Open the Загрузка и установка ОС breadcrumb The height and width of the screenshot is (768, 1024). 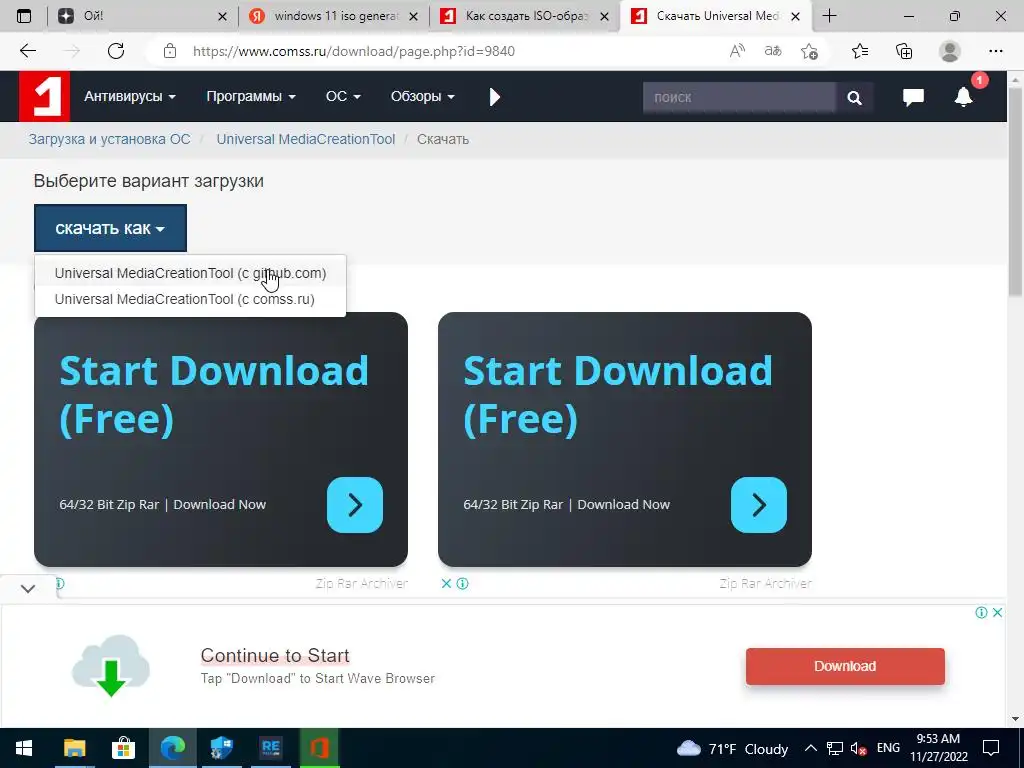click(109, 139)
